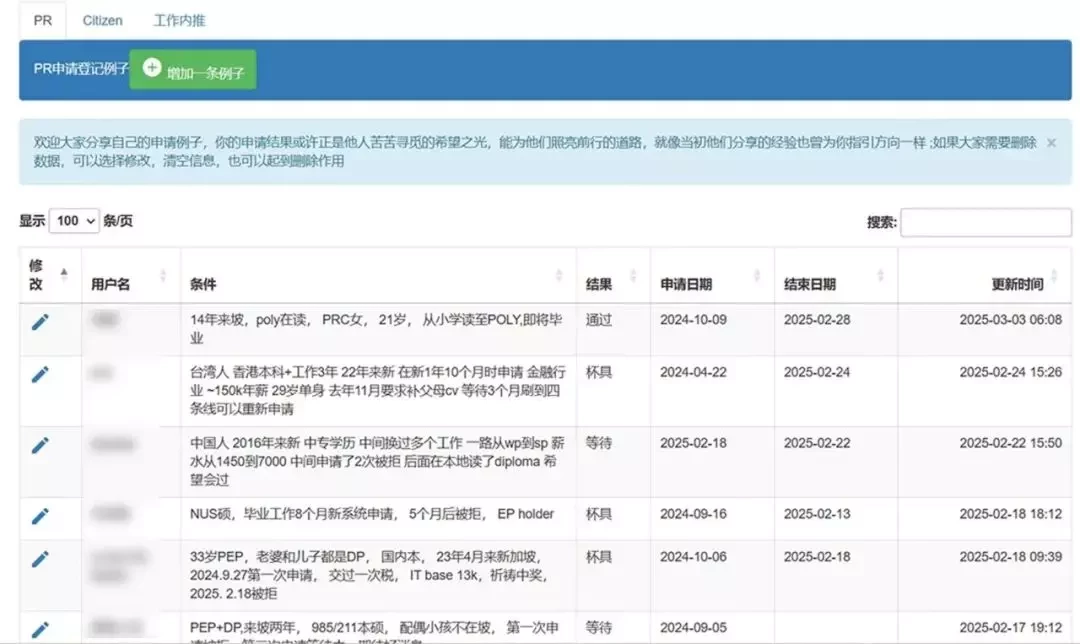Edit the 33岁PEP row with pencil icon
Image resolution: width=1080 pixels, height=644 pixels.
pyautogui.click(x=40, y=559)
